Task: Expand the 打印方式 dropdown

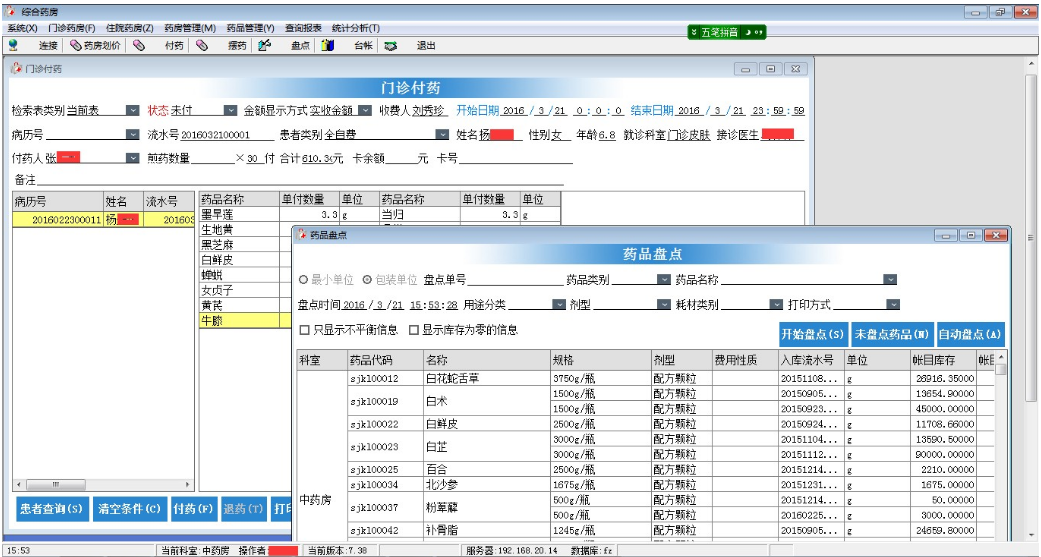Action: coord(892,305)
